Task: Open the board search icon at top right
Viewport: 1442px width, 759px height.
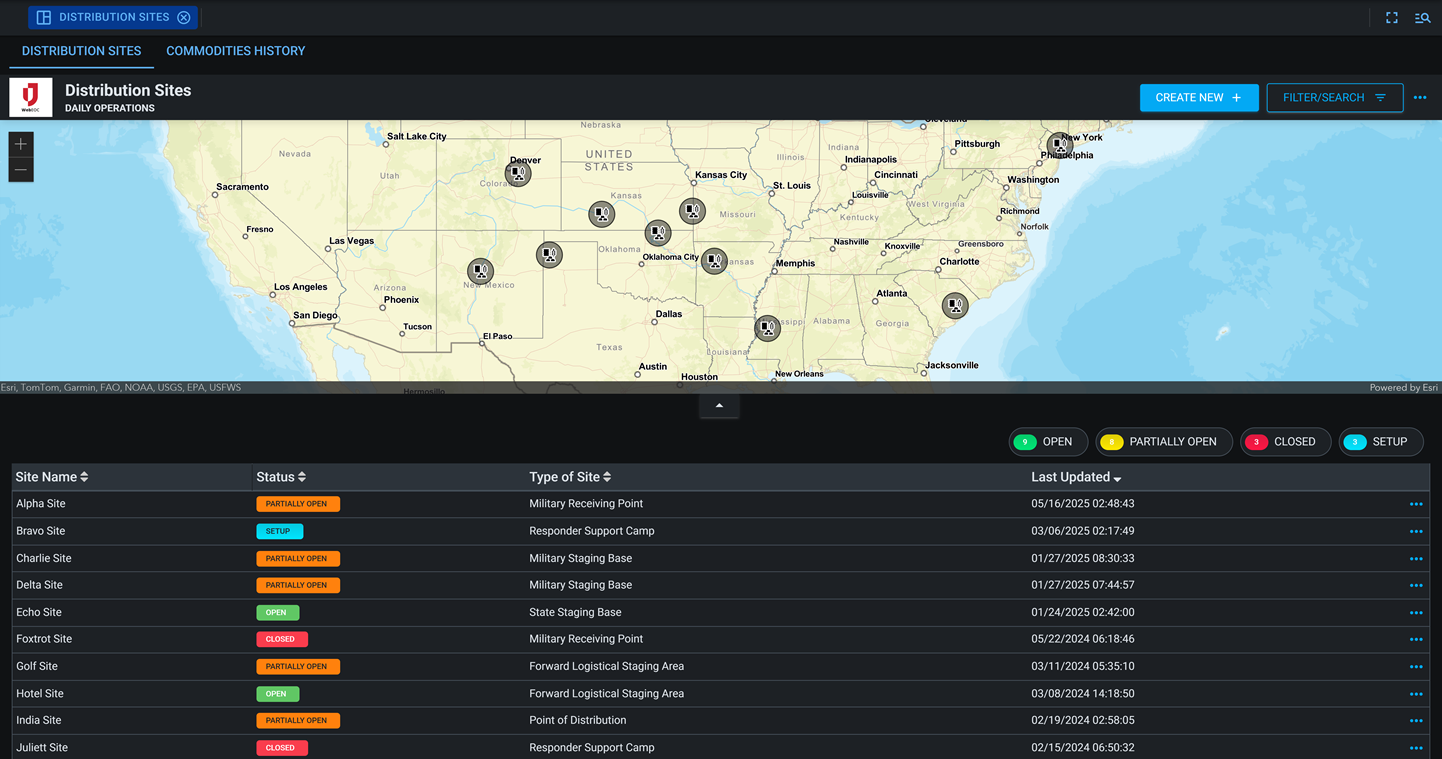Action: (1422, 17)
